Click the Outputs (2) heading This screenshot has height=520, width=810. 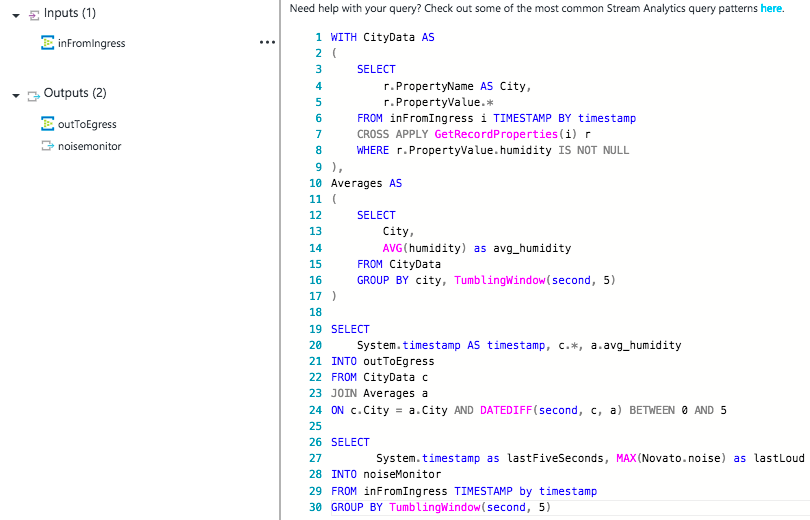tap(75, 93)
